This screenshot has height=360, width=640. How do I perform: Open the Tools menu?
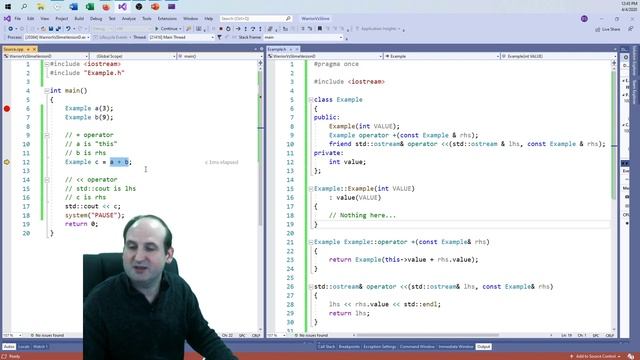coord(147,18)
